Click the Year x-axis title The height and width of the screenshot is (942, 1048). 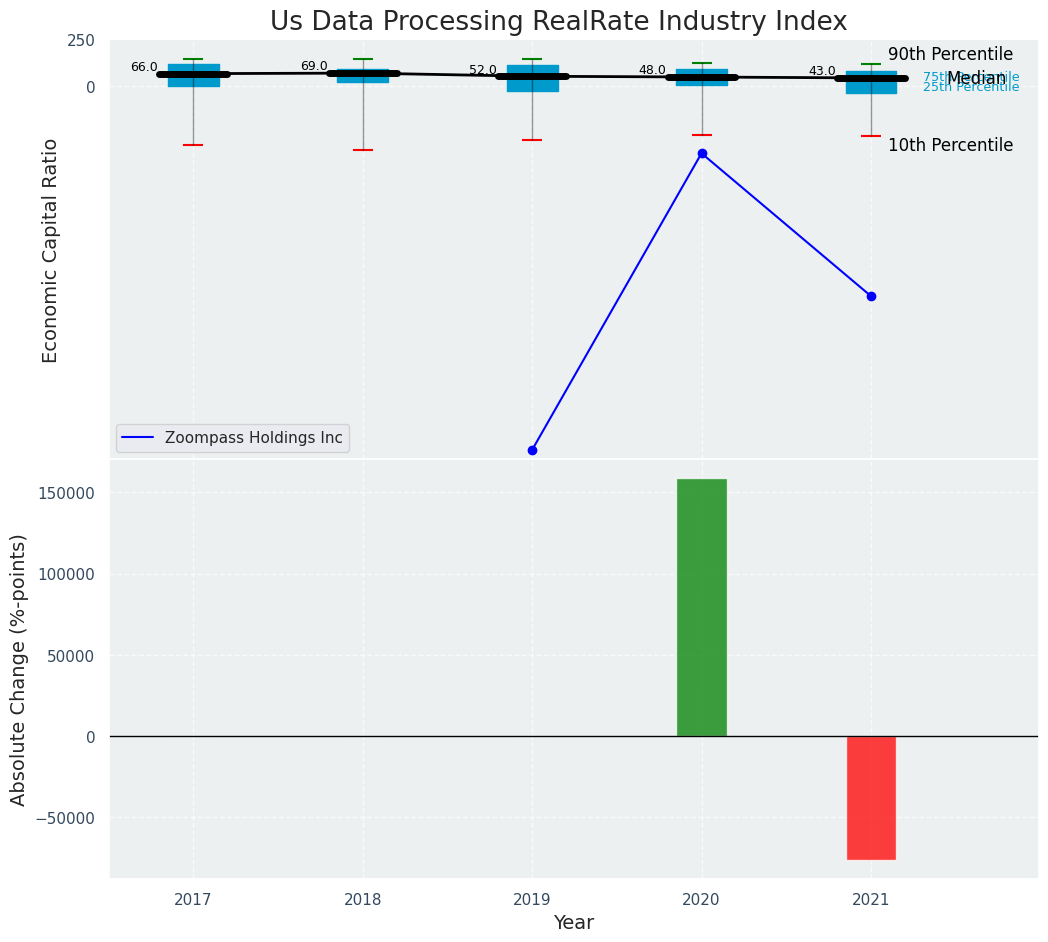(x=574, y=923)
